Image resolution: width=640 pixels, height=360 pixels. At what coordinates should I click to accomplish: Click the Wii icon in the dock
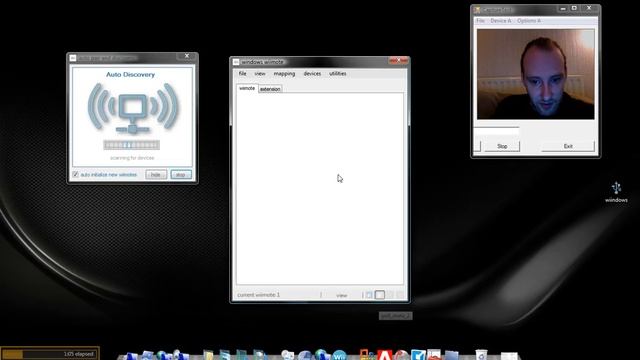339,355
